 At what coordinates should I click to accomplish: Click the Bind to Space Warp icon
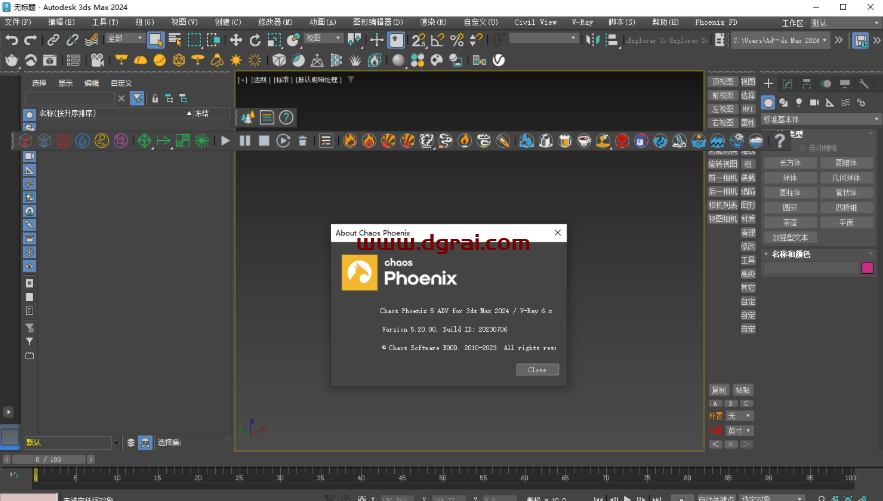pyautogui.click(x=91, y=40)
